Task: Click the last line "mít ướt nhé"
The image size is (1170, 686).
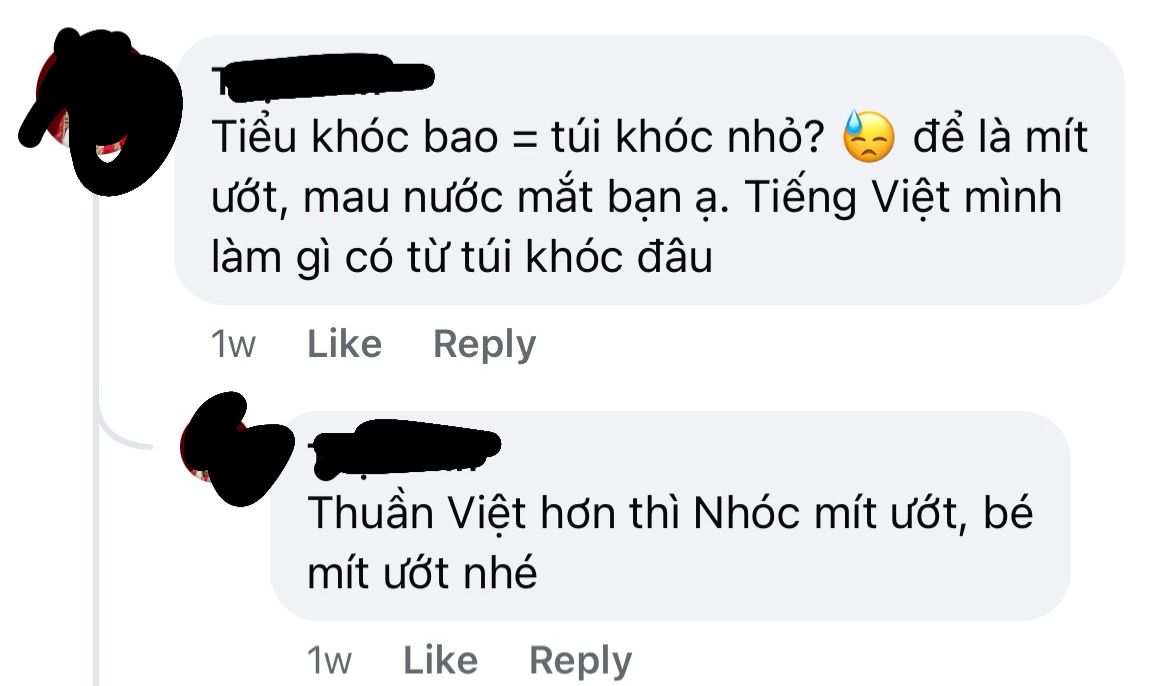Action: click(x=422, y=574)
